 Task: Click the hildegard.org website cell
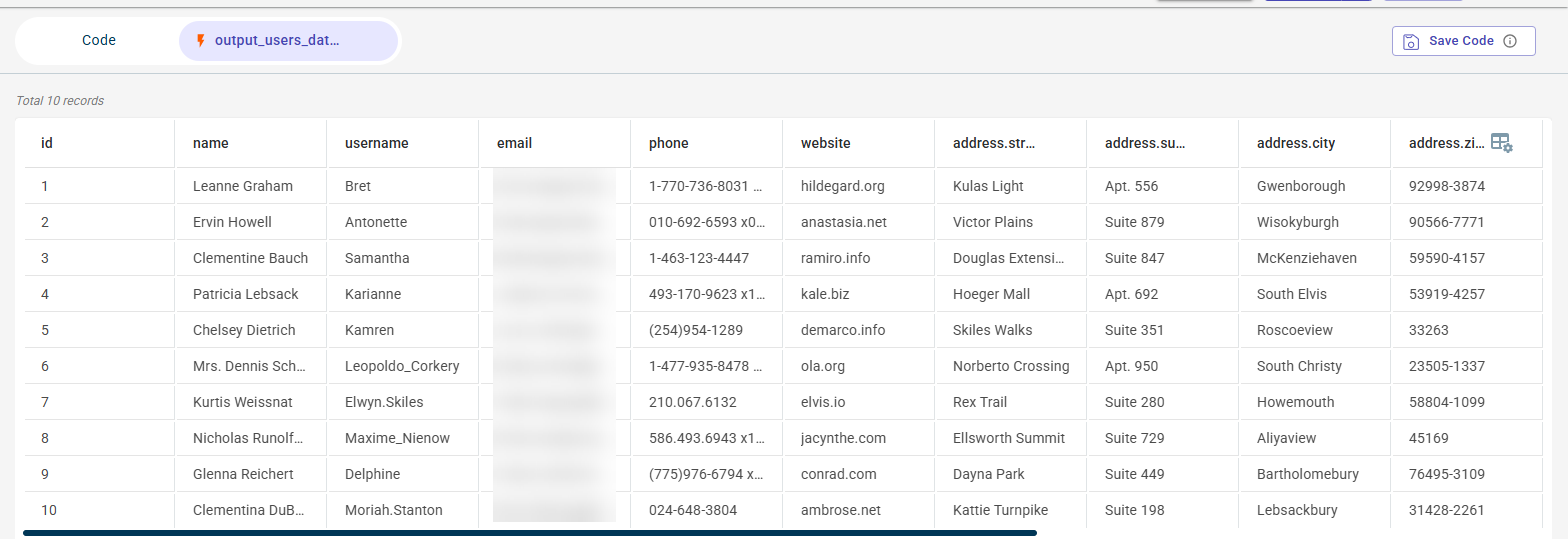tap(842, 186)
